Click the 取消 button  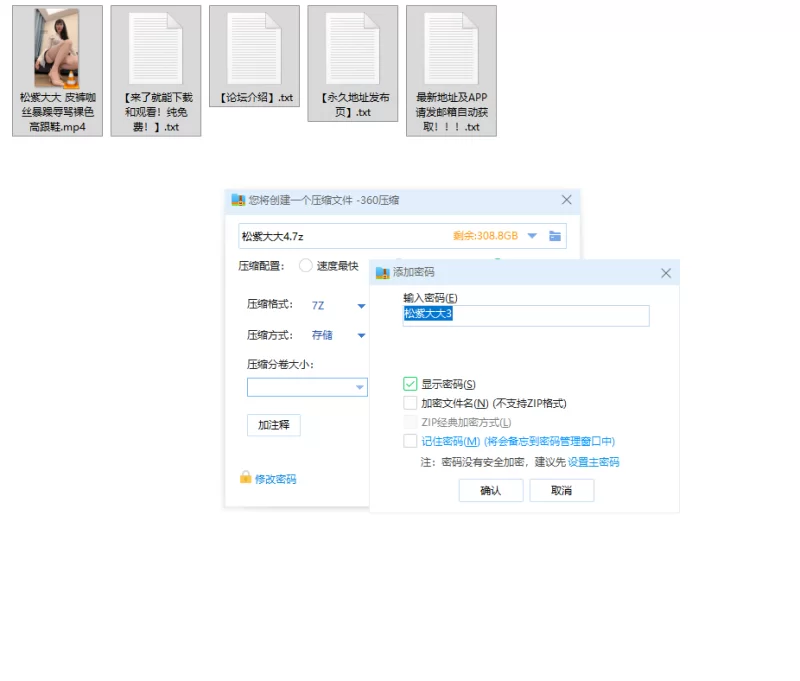pyautogui.click(x=562, y=490)
